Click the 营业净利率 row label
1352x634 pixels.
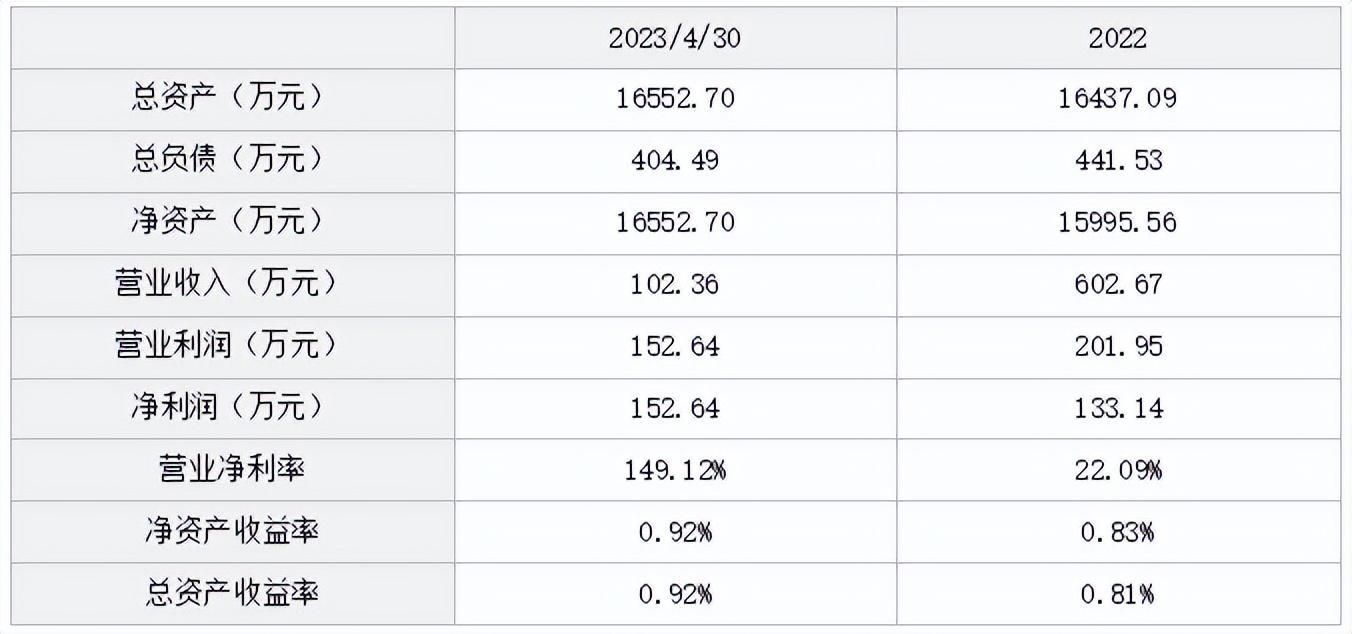(230, 469)
